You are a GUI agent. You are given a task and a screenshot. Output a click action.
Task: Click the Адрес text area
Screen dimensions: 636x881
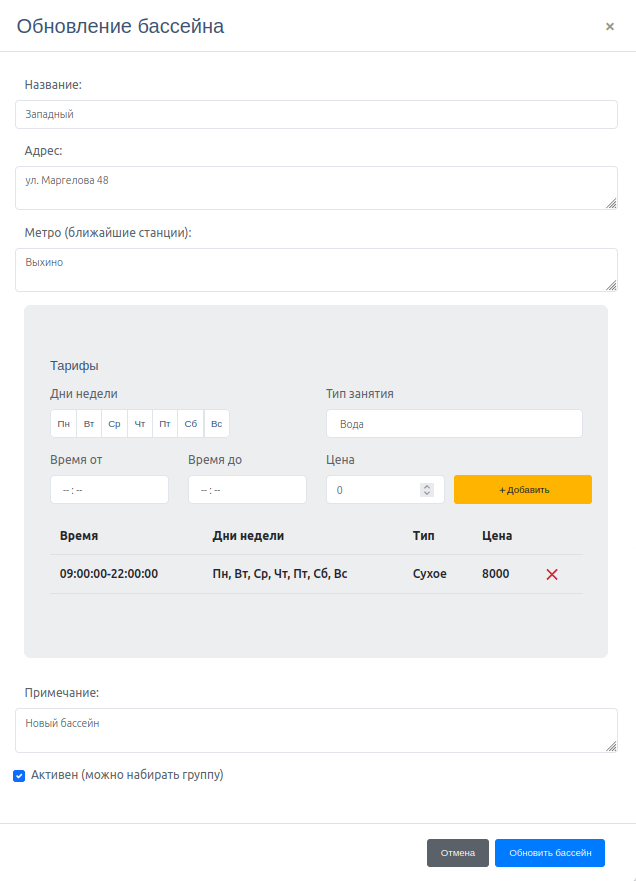click(x=316, y=188)
